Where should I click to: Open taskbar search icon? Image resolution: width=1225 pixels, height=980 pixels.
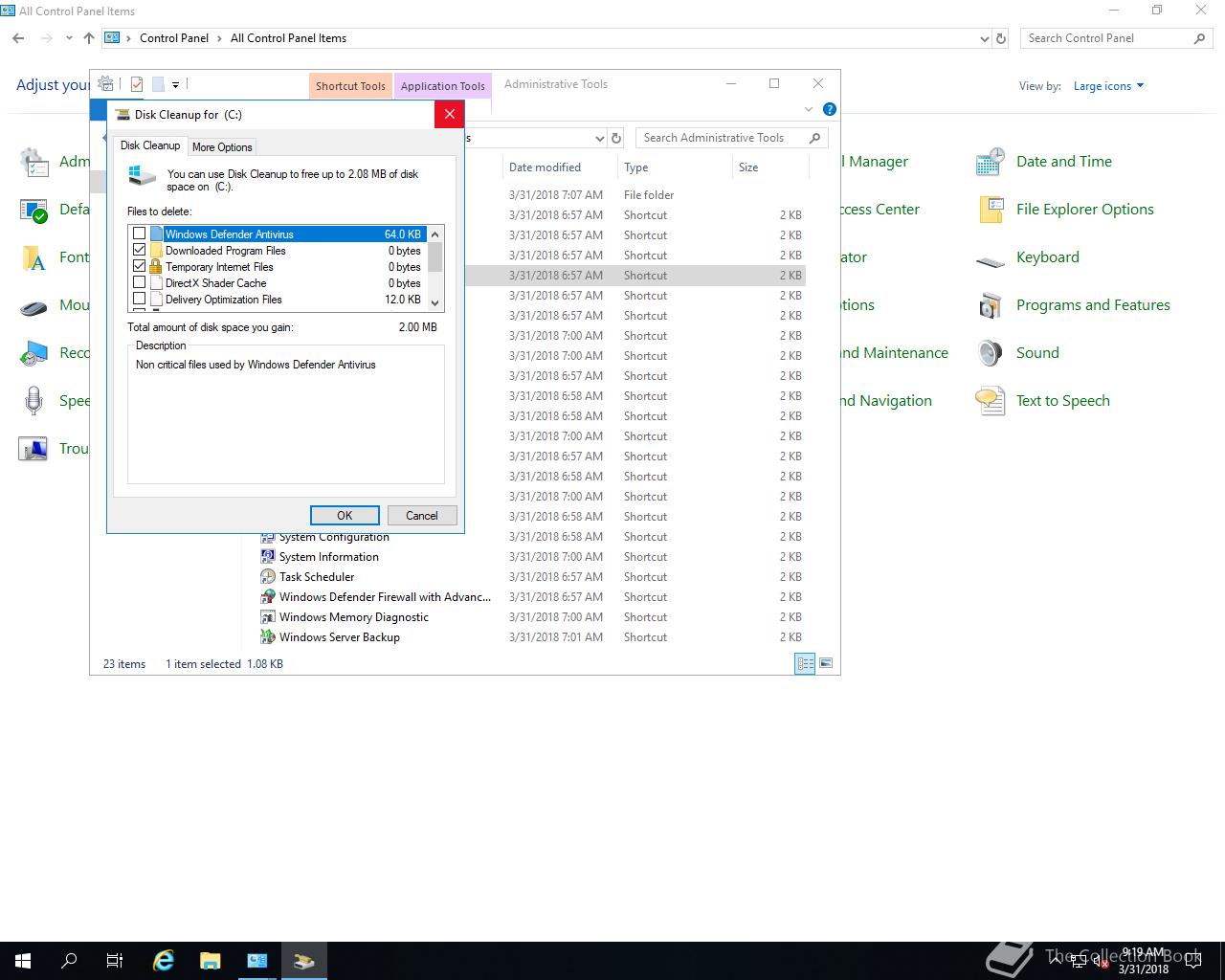point(69,961)
